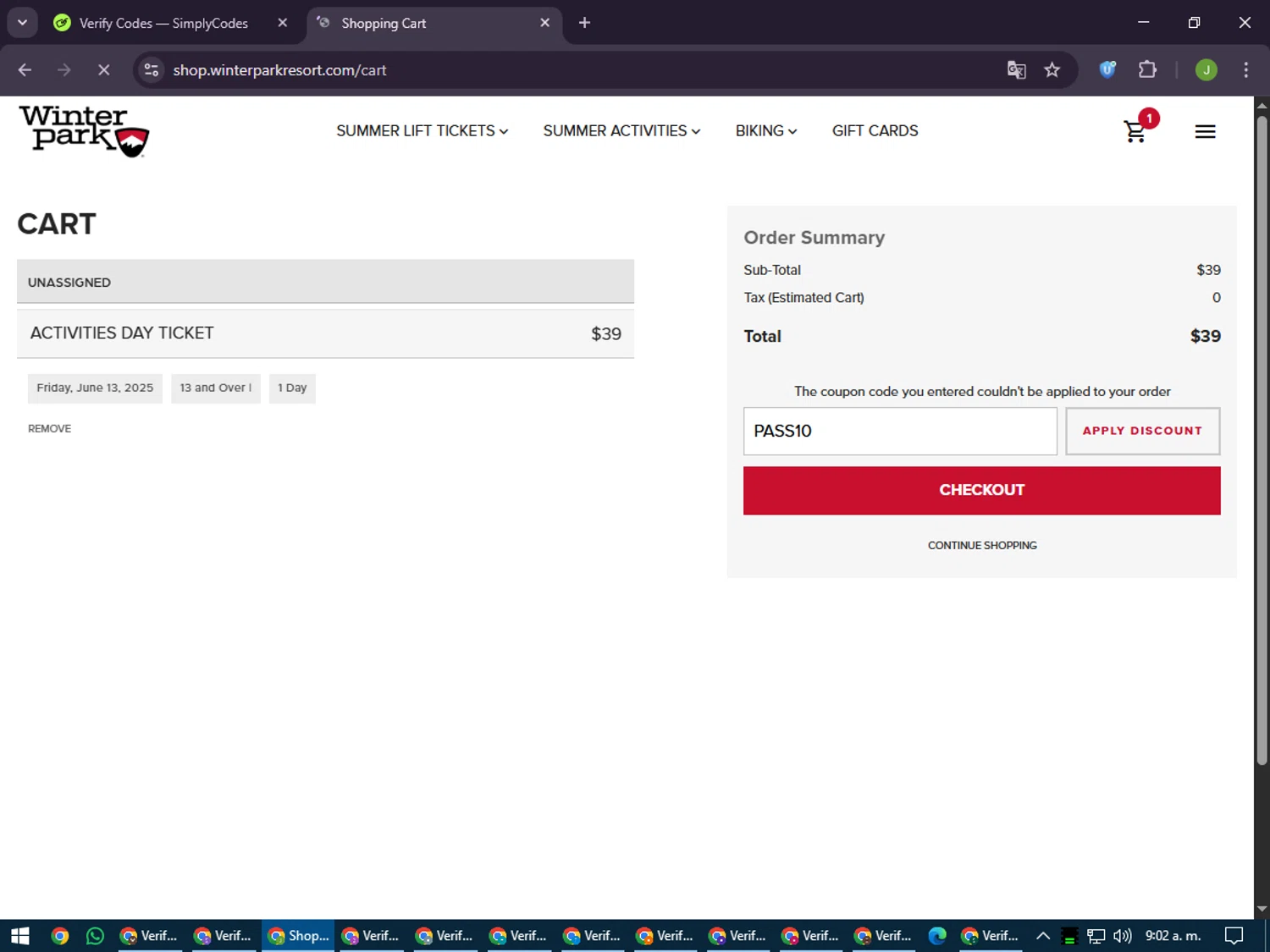
Task: Click the red Checkout button
Action: pos(981,490)
